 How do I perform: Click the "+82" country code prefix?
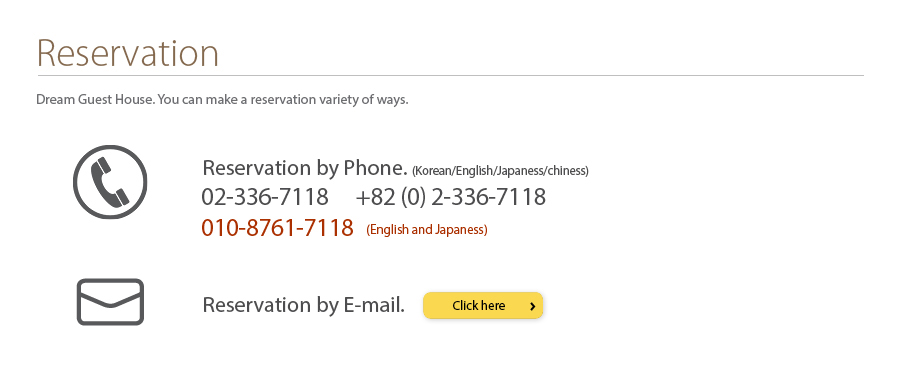(375, 197)
